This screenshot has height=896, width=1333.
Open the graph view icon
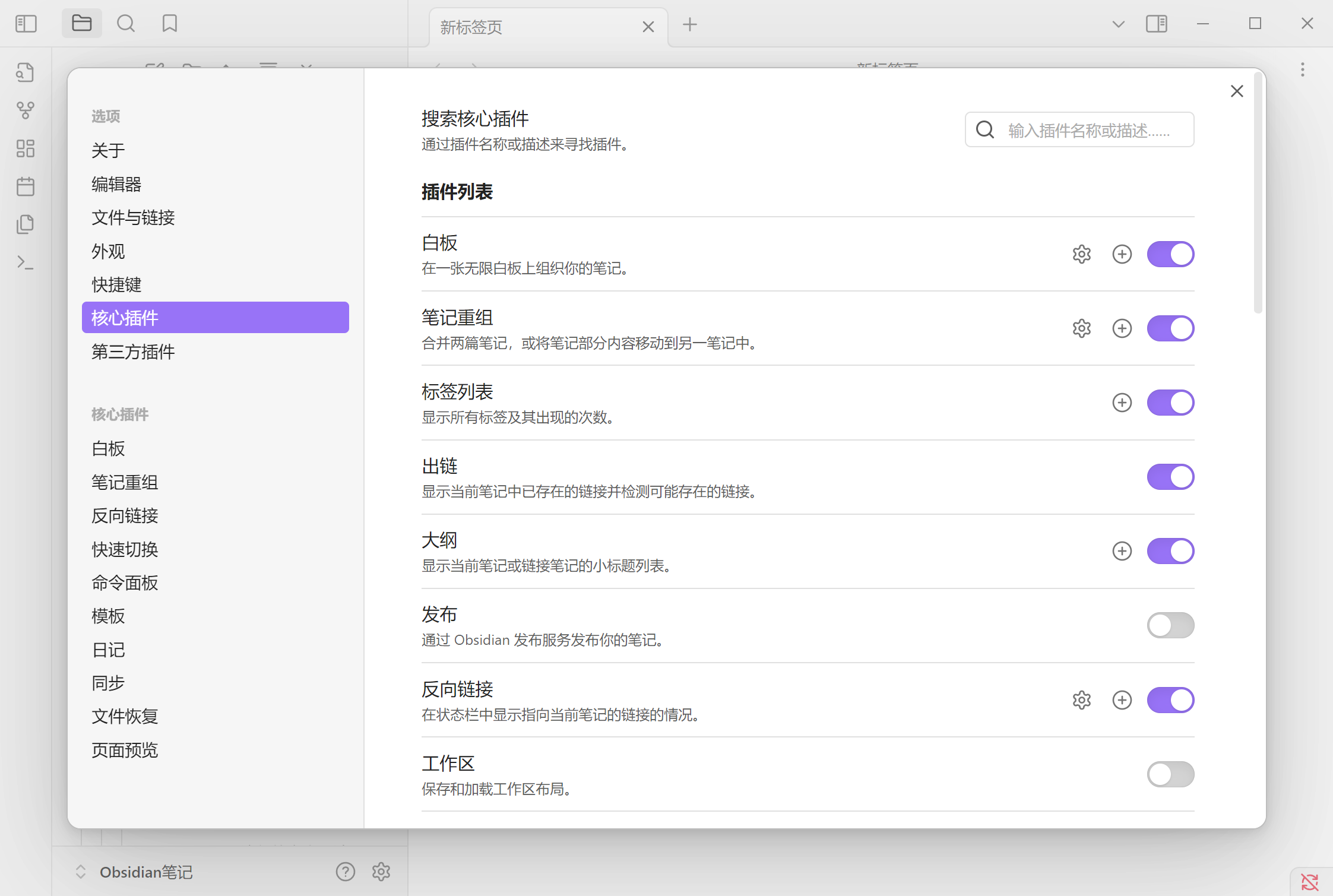point(26,110)
